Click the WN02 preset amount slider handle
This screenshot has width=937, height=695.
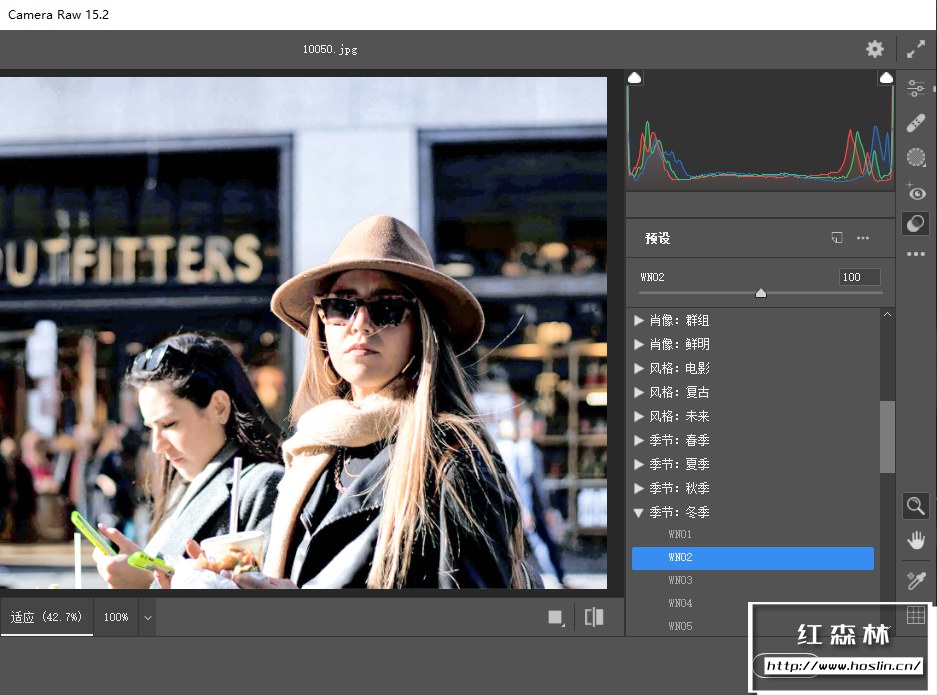coord(761,293)
